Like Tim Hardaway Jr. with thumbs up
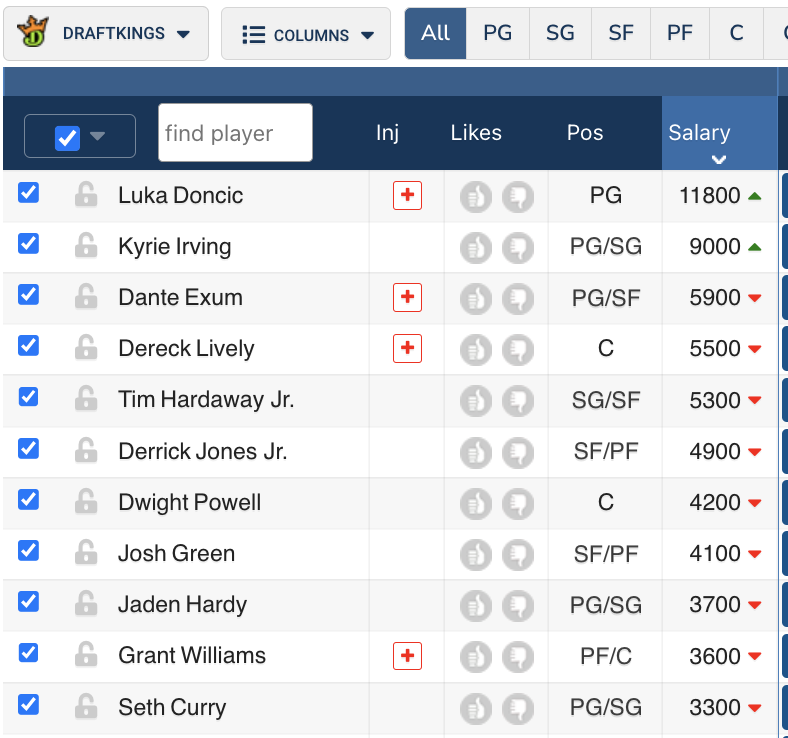Image resolution: width=788 pixels, height=738 pixels. (x=475, y=401)
